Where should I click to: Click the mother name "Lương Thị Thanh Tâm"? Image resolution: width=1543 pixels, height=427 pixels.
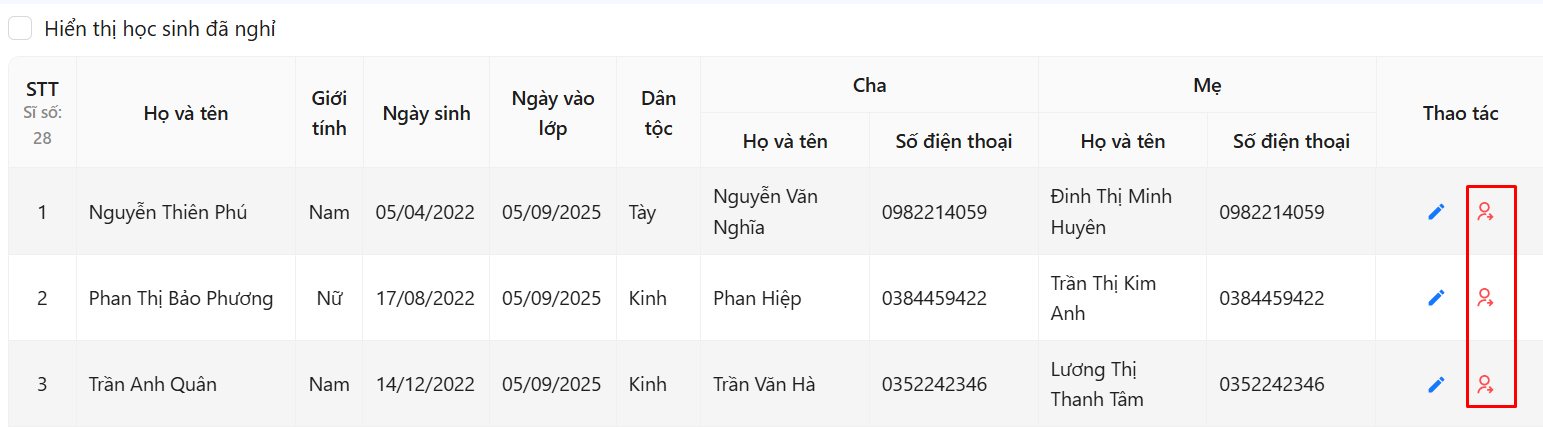(x=1097, y=384)
